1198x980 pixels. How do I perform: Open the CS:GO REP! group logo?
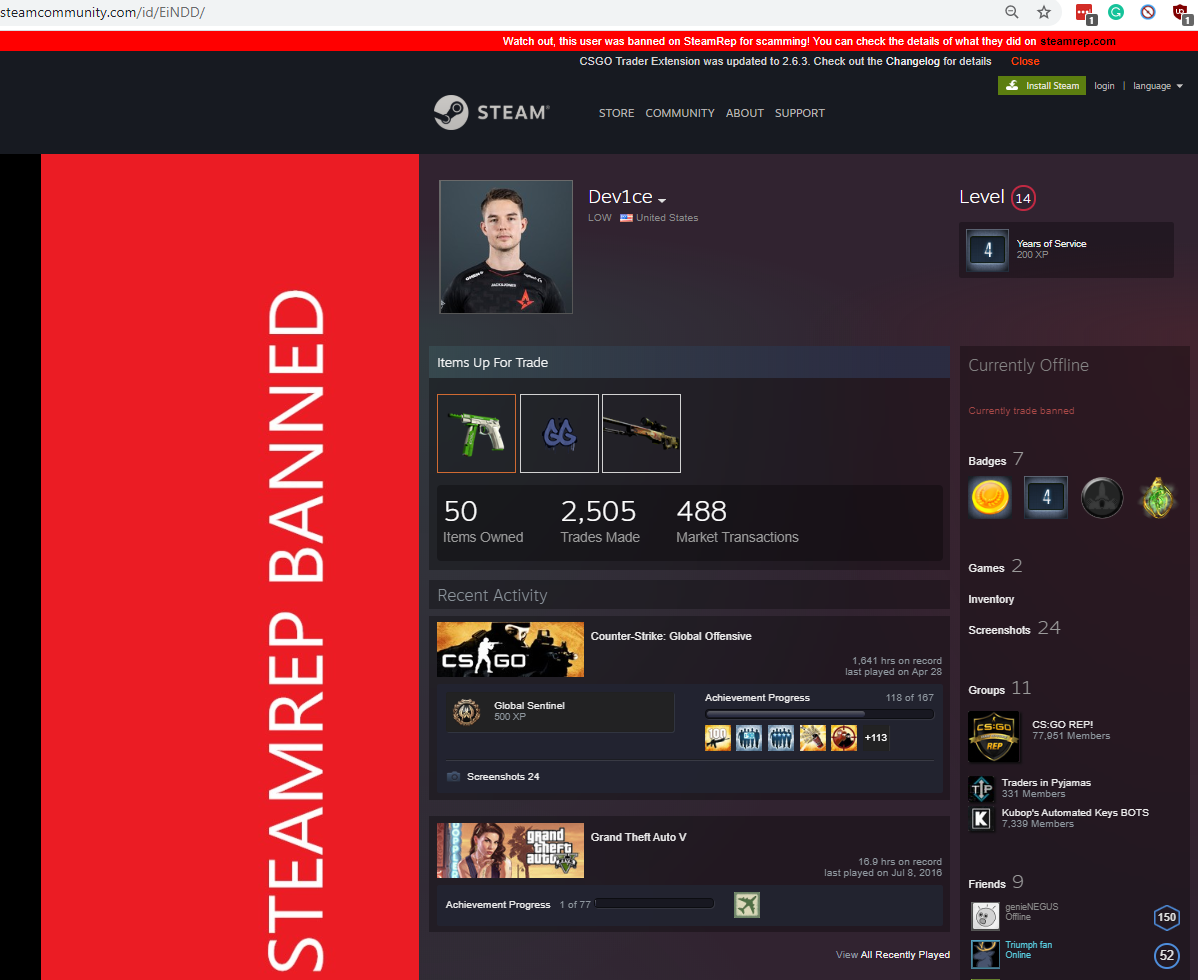tap(993, 736)
